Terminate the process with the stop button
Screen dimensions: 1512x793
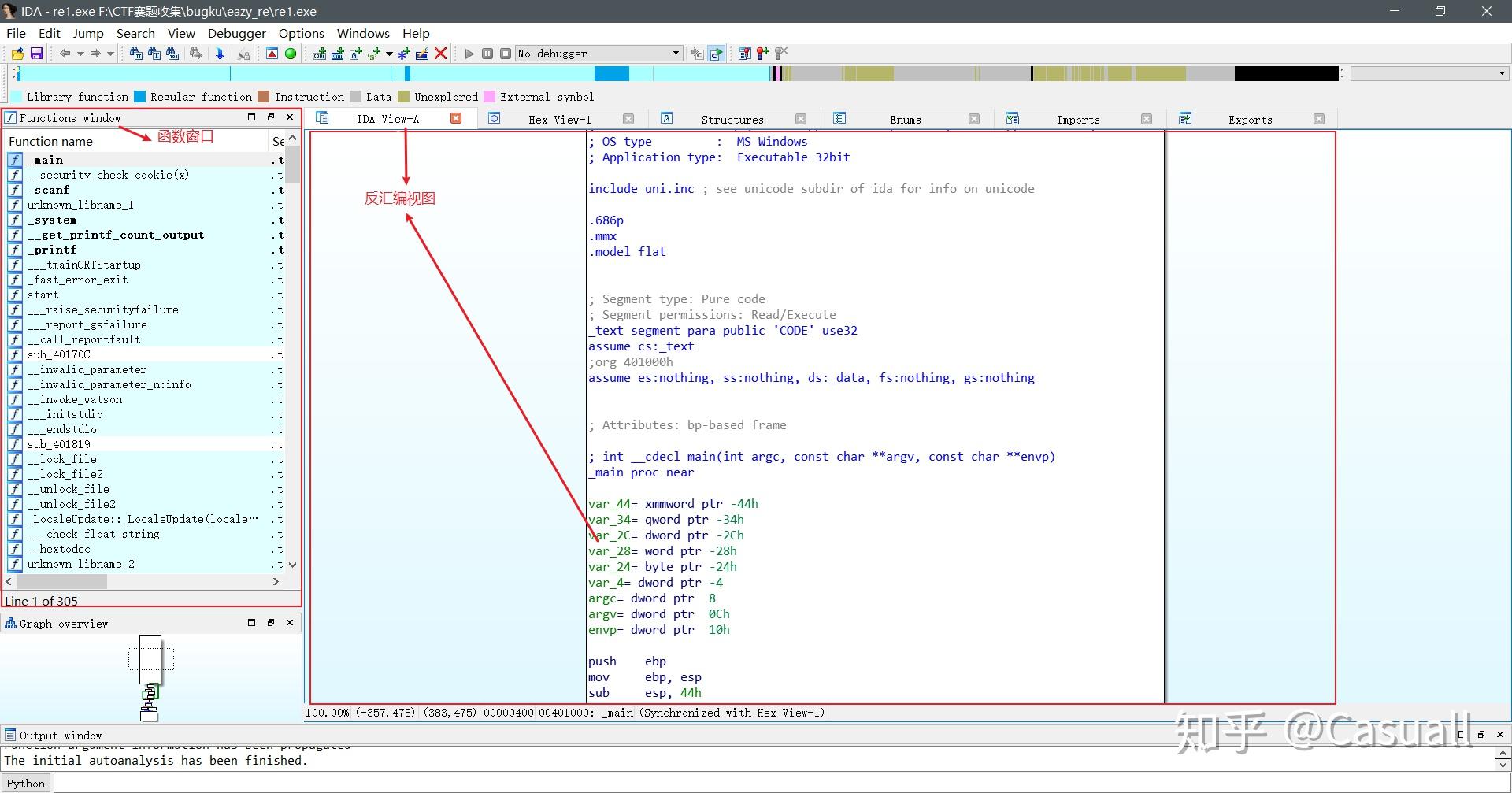[x=506, y=54]
